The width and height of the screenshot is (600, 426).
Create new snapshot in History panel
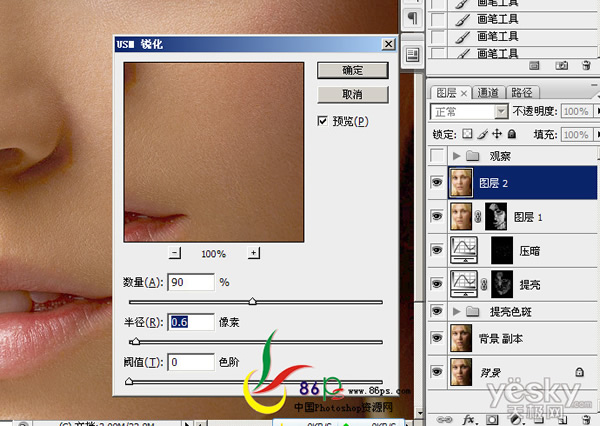[561, 66]
